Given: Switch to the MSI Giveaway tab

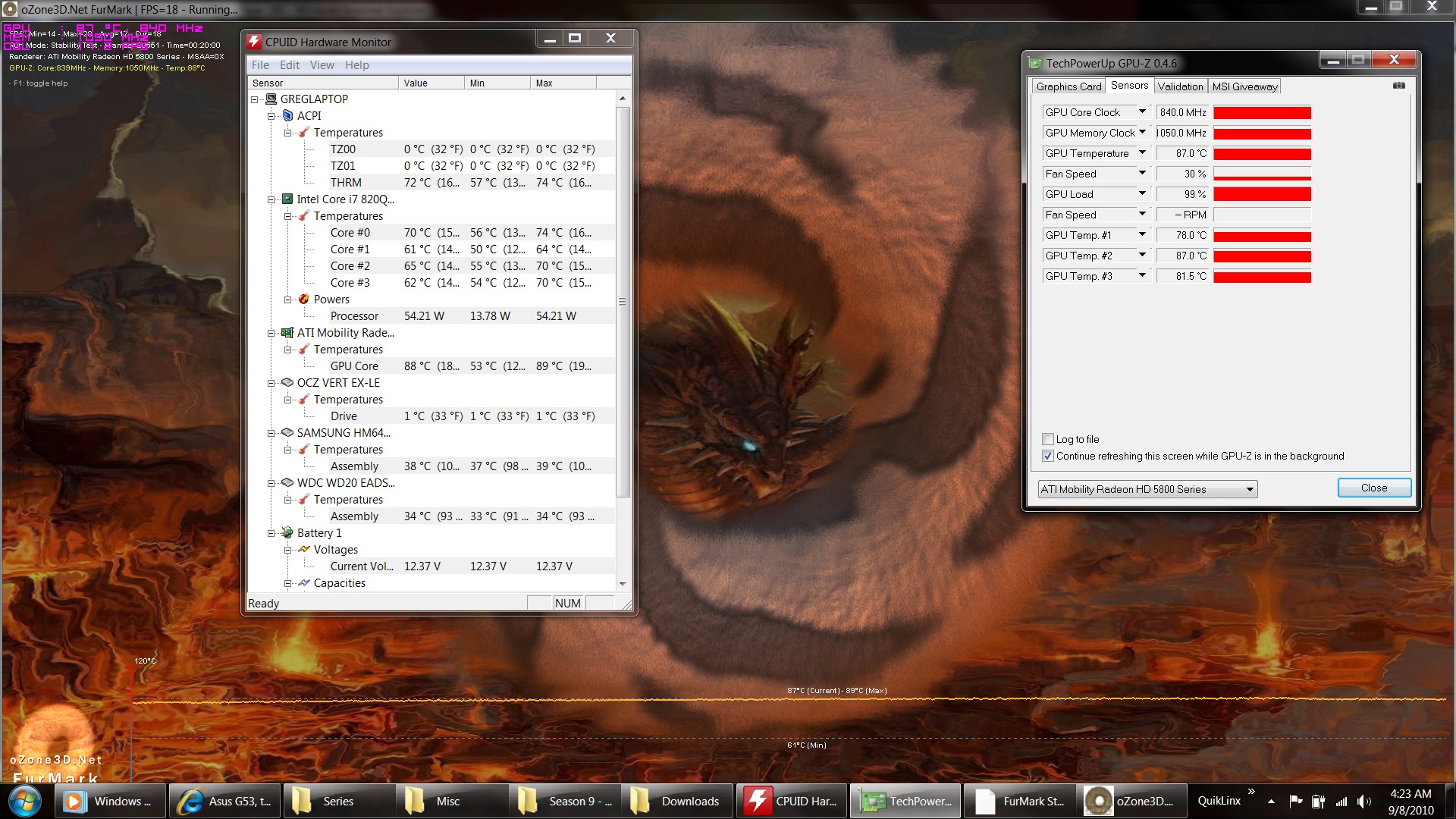Looking at the screenshot, I should point(1244,86).
